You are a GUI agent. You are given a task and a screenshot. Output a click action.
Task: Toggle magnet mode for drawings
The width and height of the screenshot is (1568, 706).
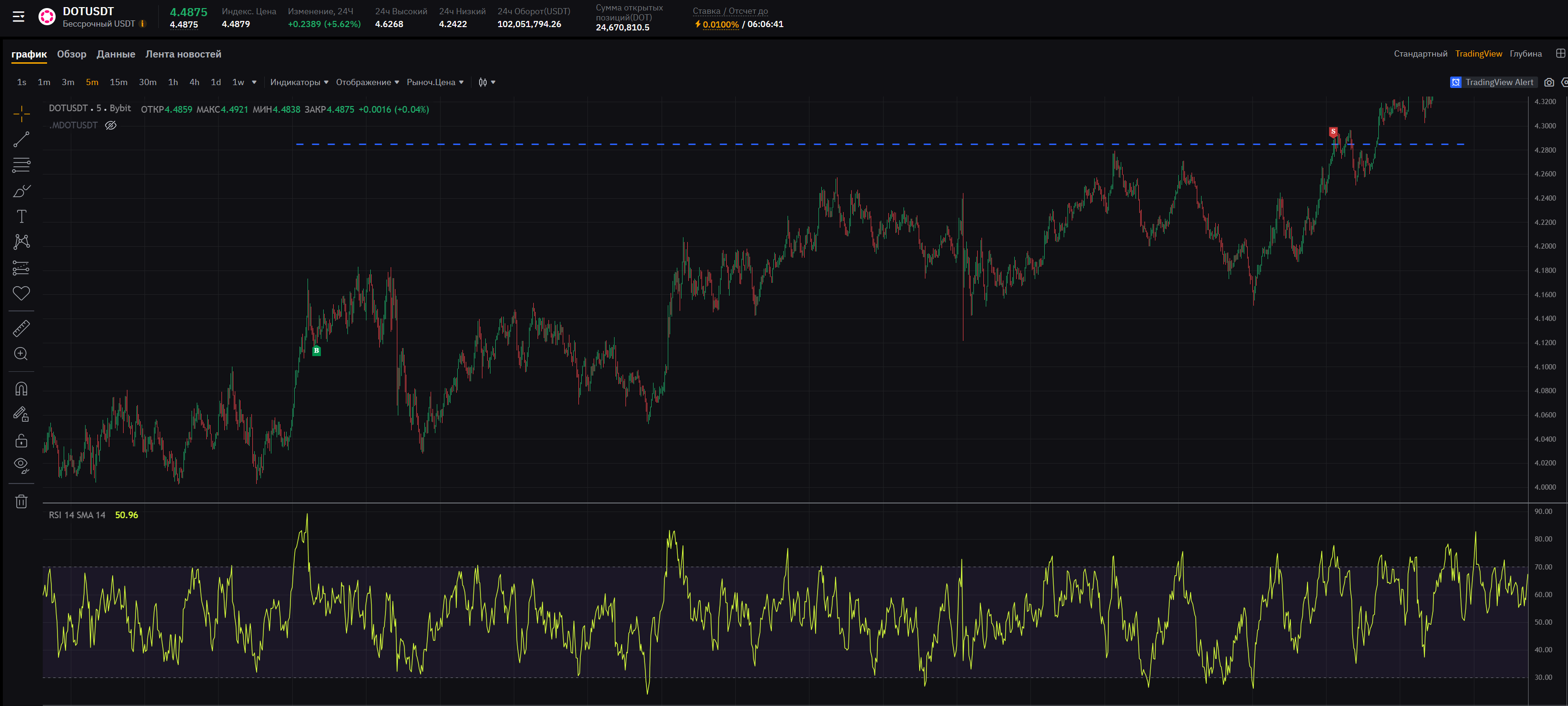point(21,389)
